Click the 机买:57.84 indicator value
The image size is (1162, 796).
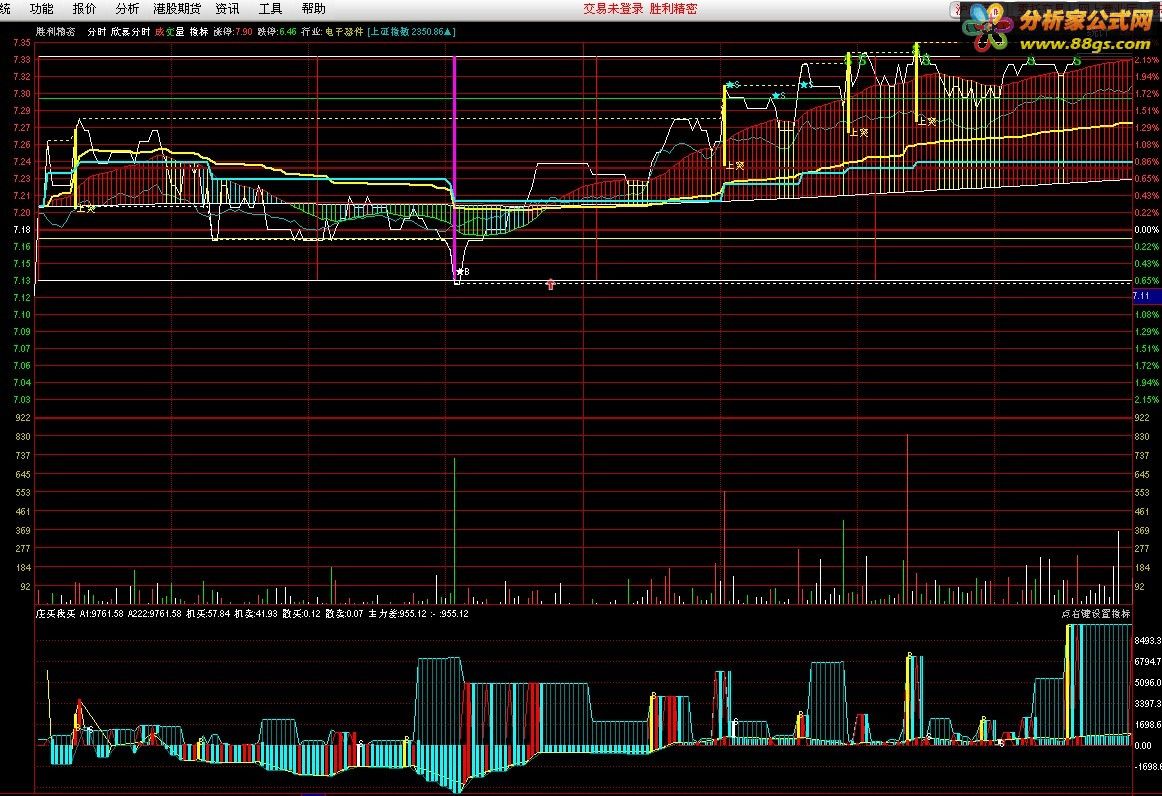[x=208, y=614]
